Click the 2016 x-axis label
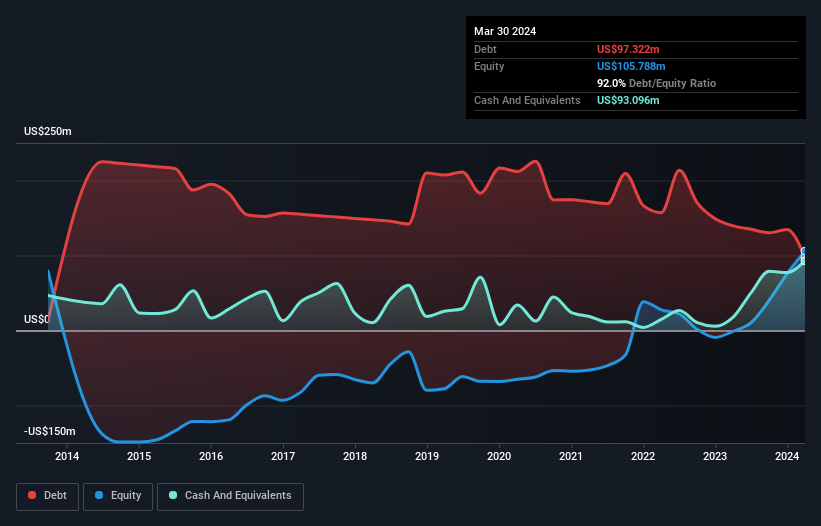821x526 pixels. [x=211, y=456]
